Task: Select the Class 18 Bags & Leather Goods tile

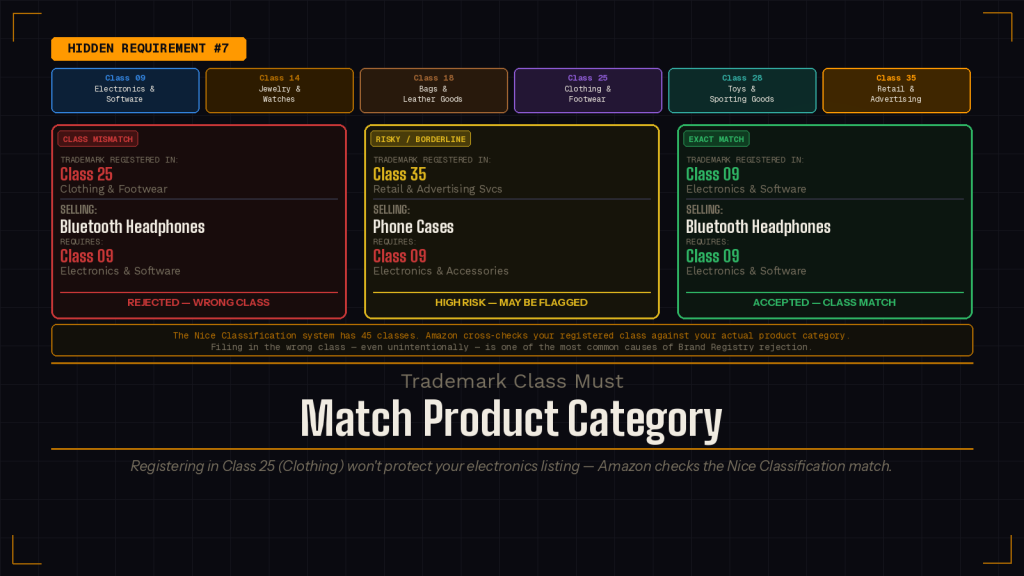Action: [434, 90]
